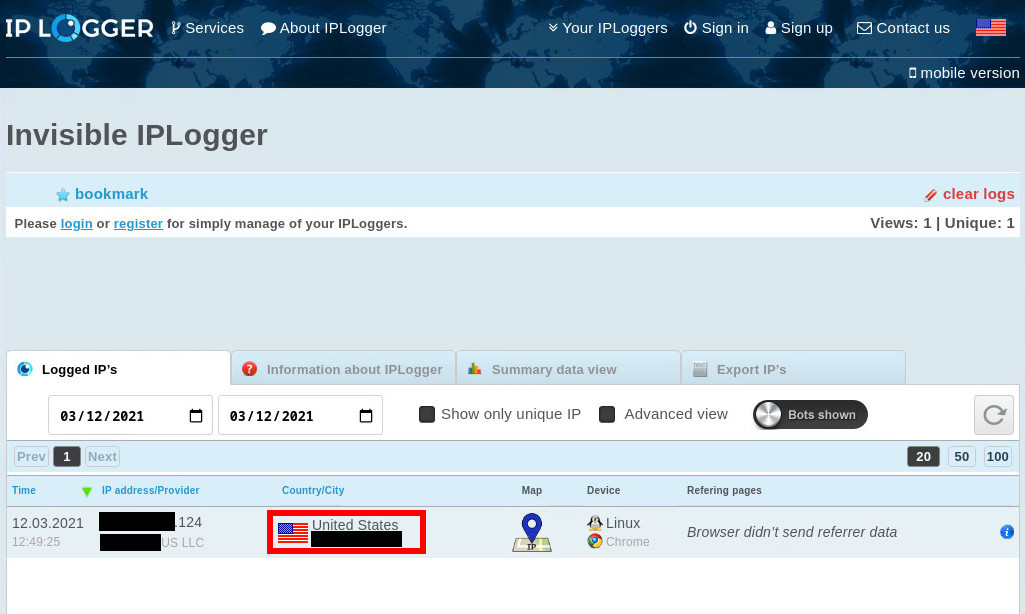Click the IP Logger logo

(80, 28)
